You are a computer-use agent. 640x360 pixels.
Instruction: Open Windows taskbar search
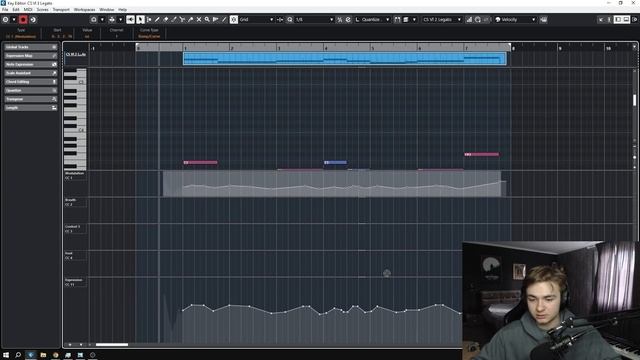point(18,355)
